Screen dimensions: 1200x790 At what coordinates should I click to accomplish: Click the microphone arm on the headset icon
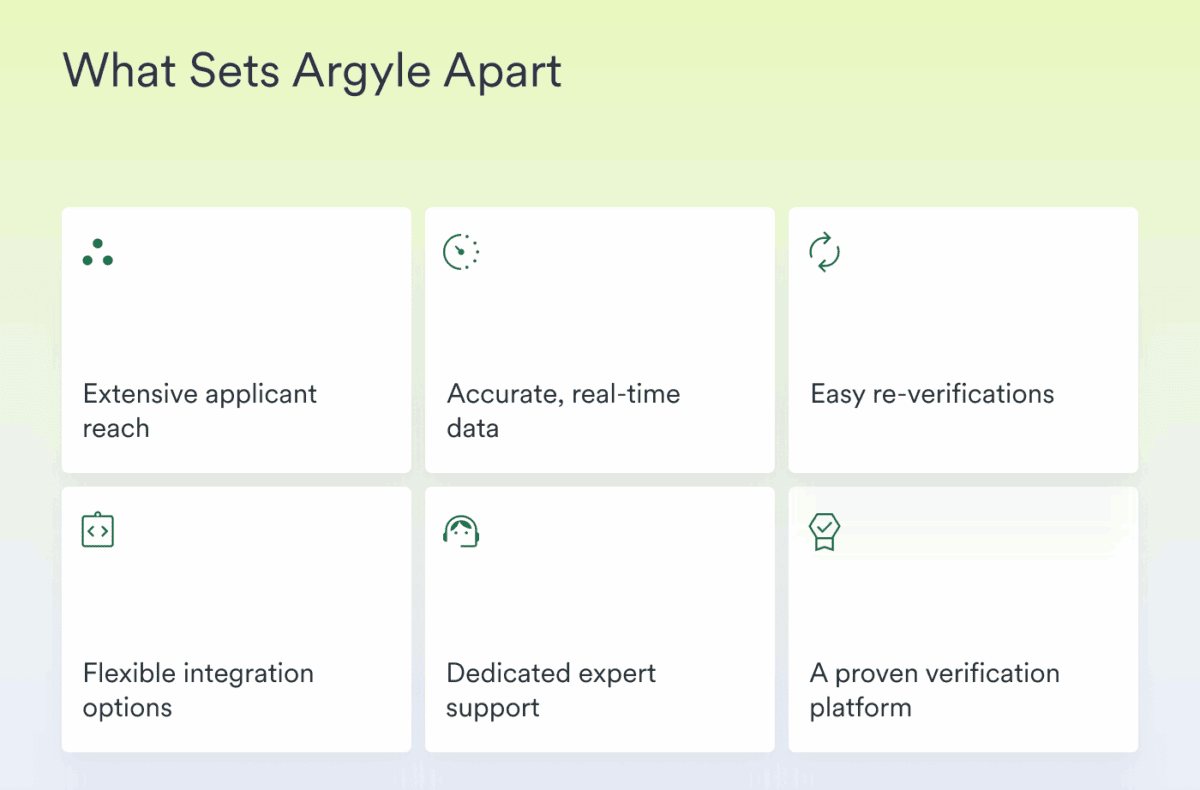tap(469, 546)
